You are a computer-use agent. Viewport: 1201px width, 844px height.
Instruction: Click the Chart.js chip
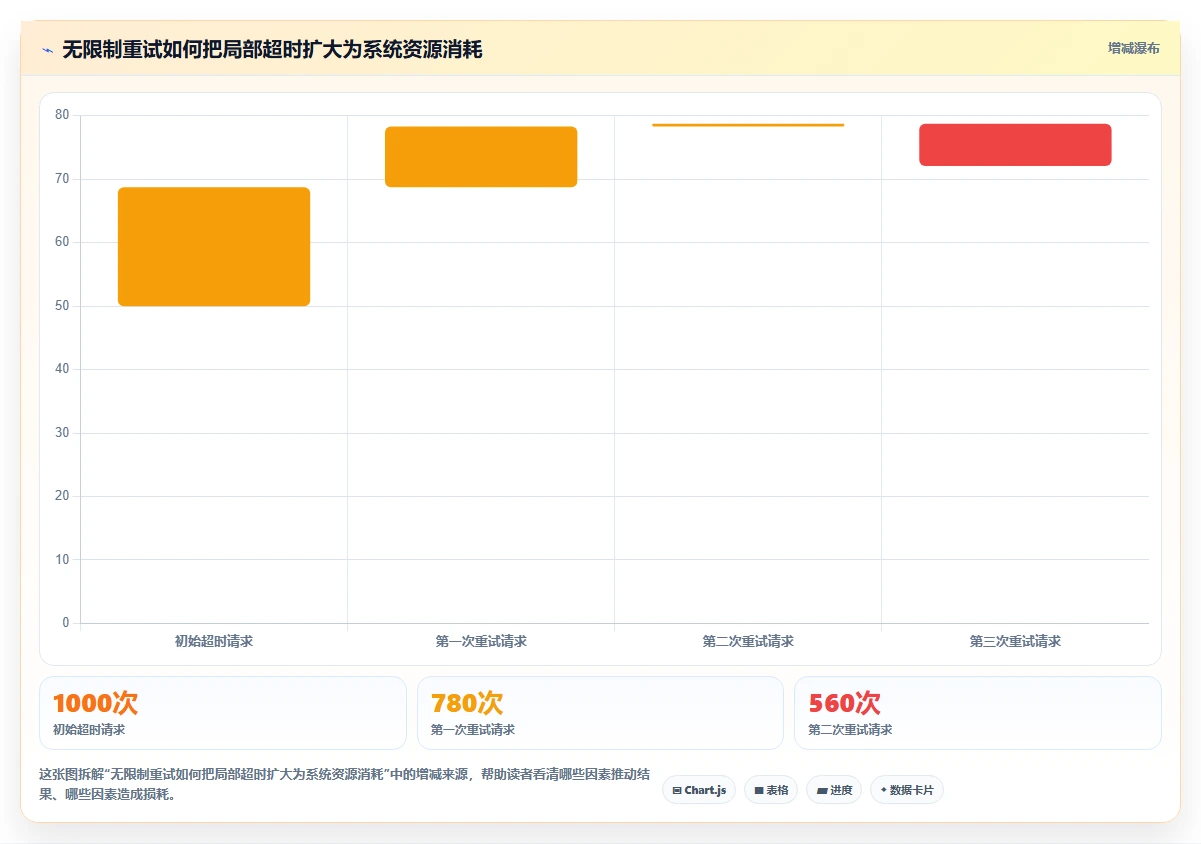click(x=699, y=790)
